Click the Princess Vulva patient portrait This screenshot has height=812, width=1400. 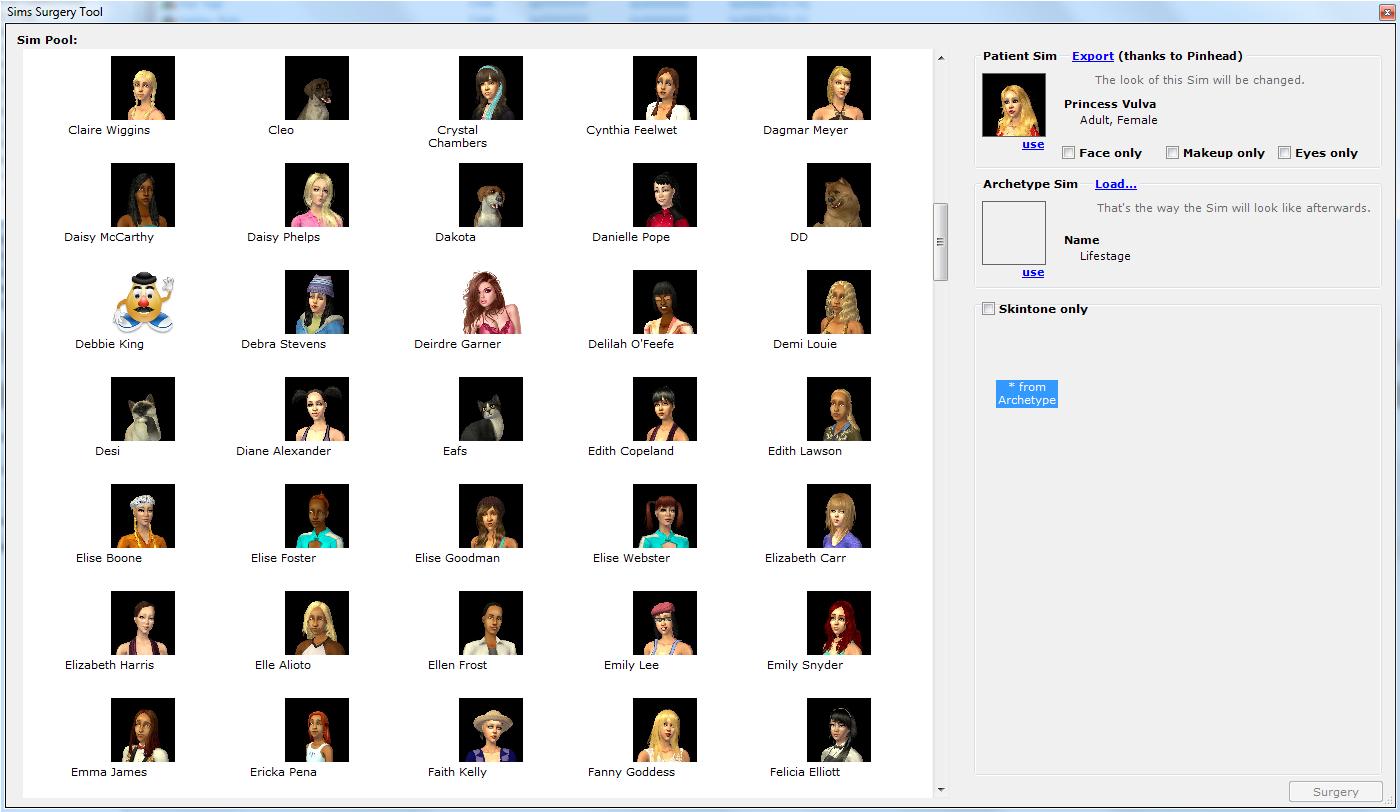point(1013,104)
